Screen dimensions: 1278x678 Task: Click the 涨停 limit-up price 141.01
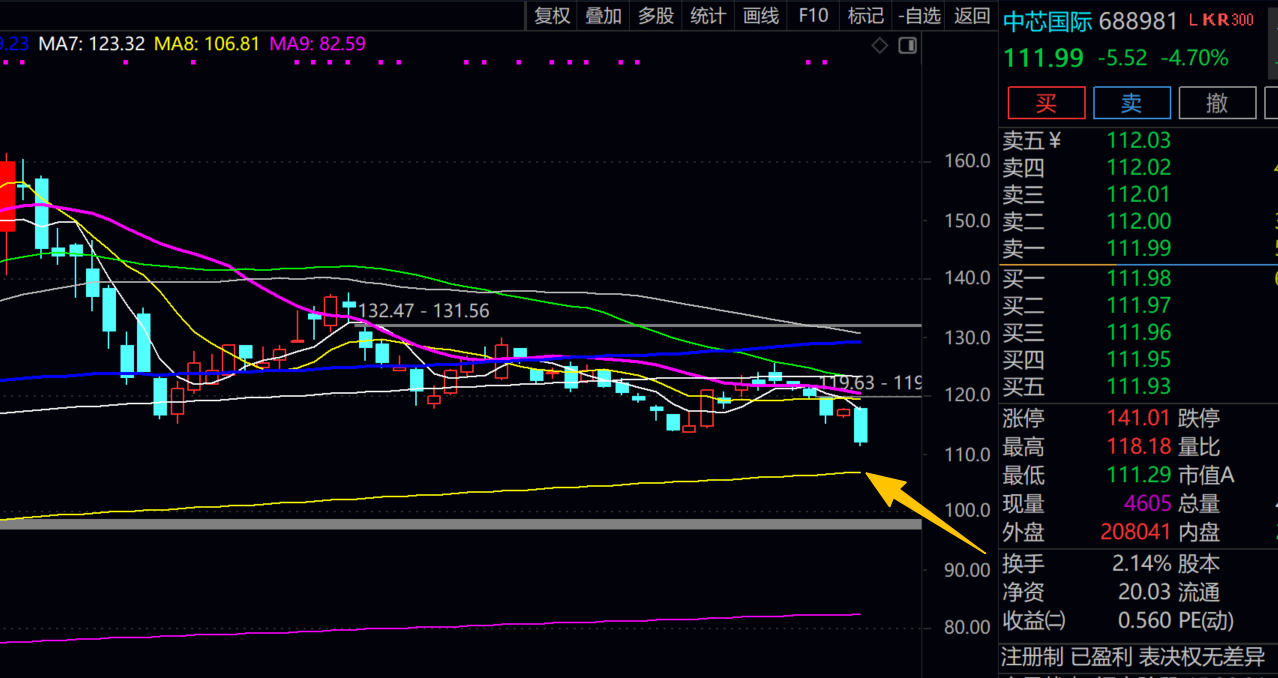(1139, 418)
